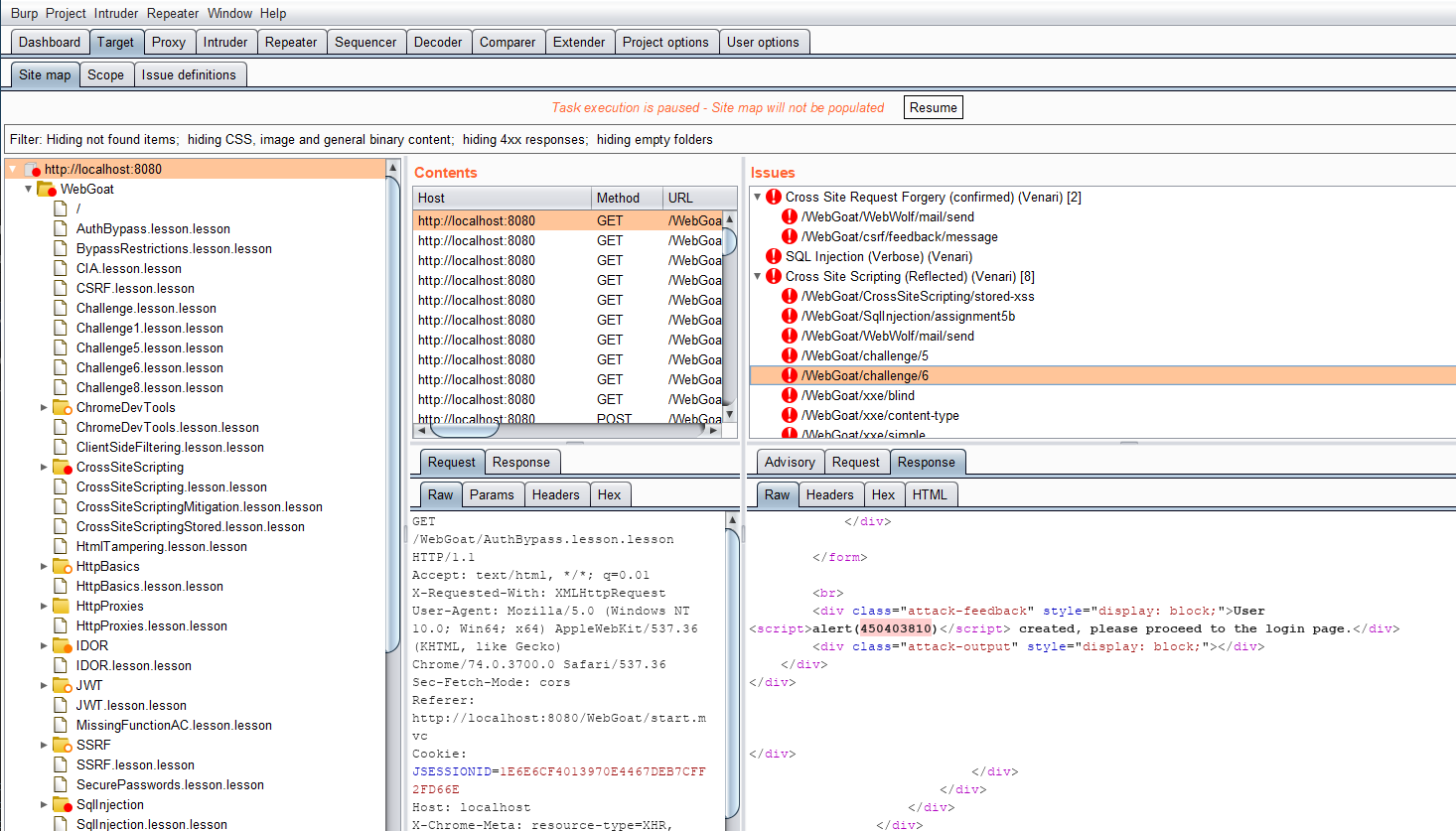Viewport: 1456px width, 831px height.
Task: Open the Scope sub-tab
Action: pyautogui.click(x=105, y=74)
